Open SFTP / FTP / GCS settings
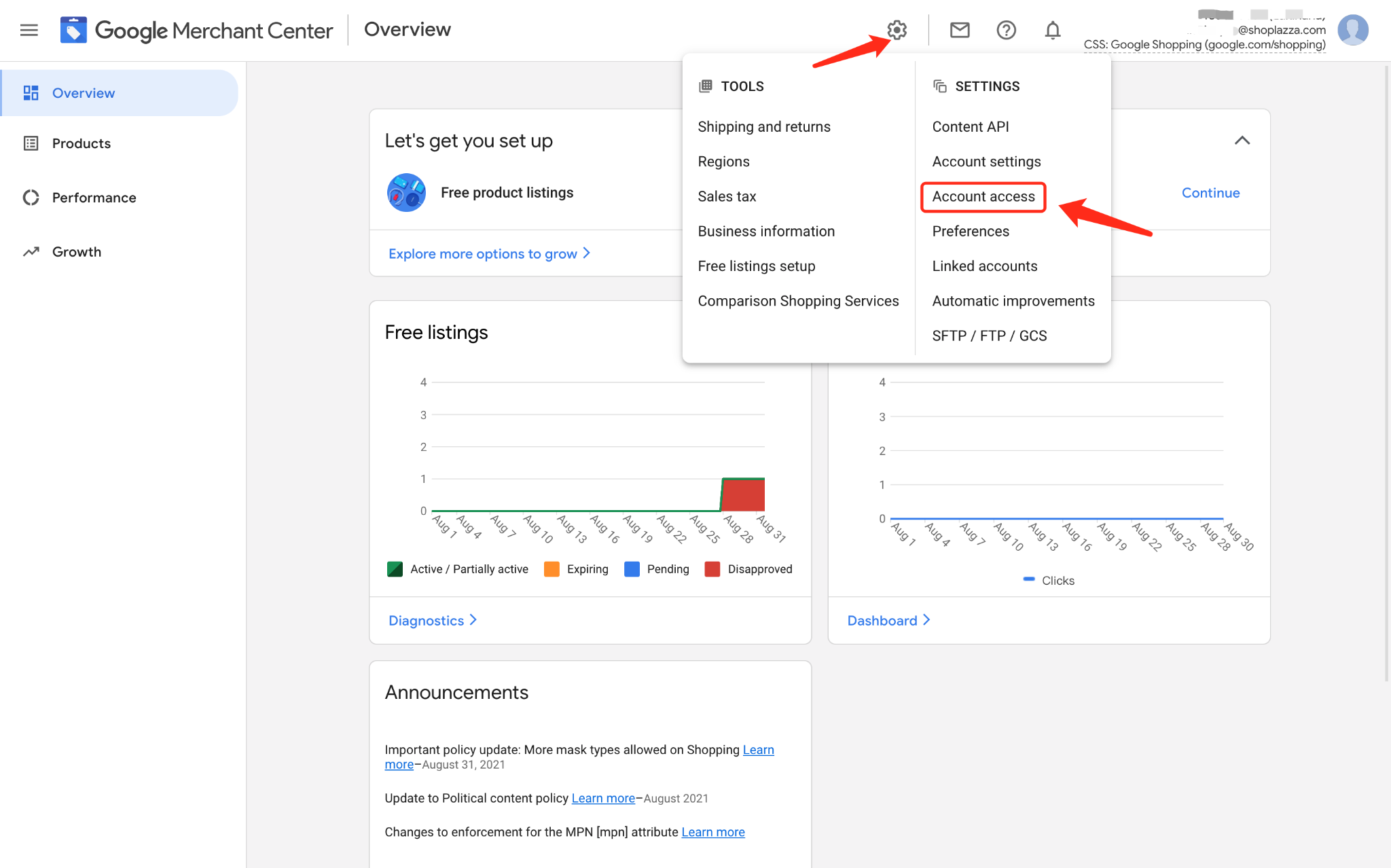 (990, 336)
